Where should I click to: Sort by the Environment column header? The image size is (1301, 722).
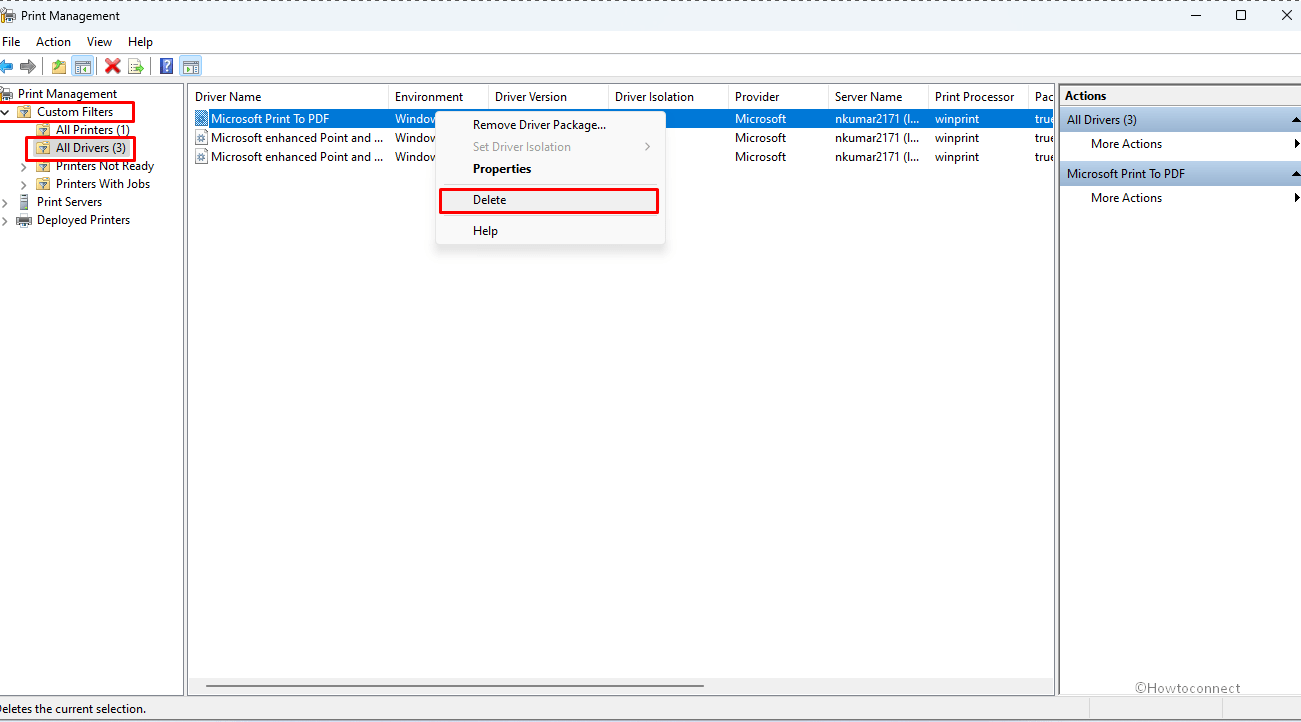[x=438, y=97]
